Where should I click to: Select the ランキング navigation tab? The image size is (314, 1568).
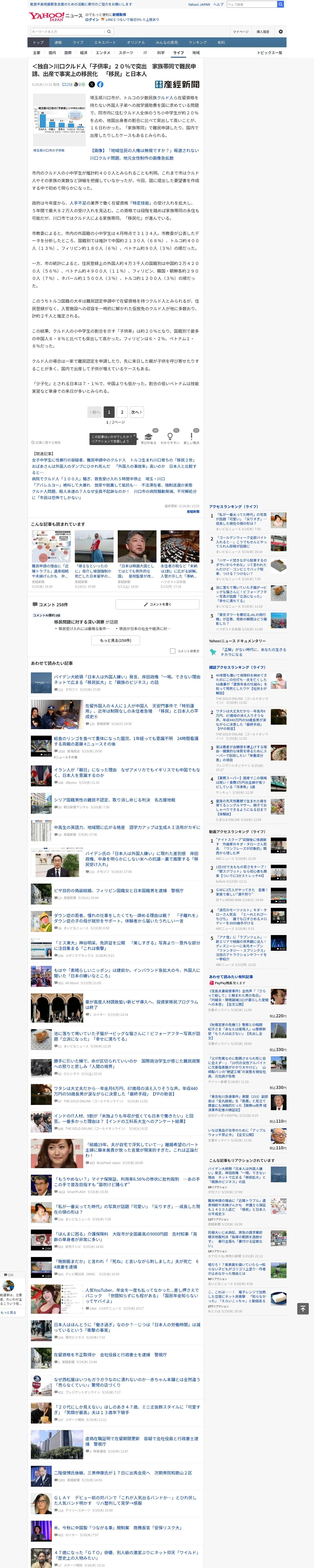coord(197,43)
